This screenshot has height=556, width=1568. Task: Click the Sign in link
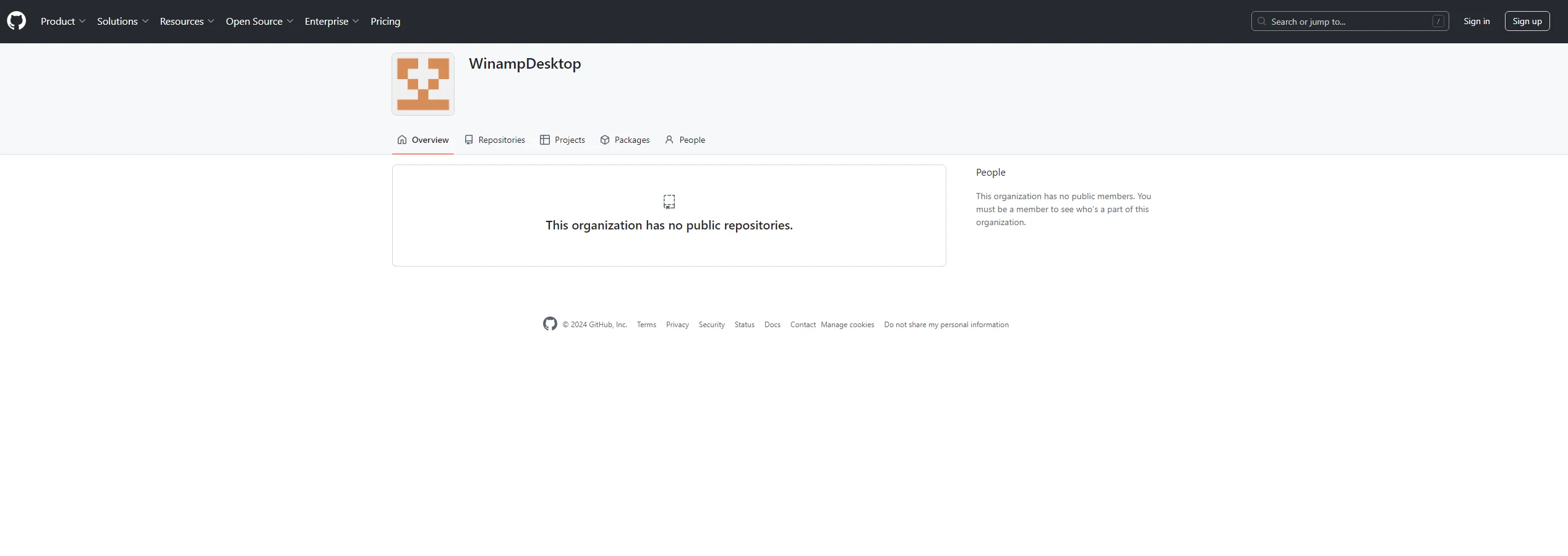click(1476, 21)
